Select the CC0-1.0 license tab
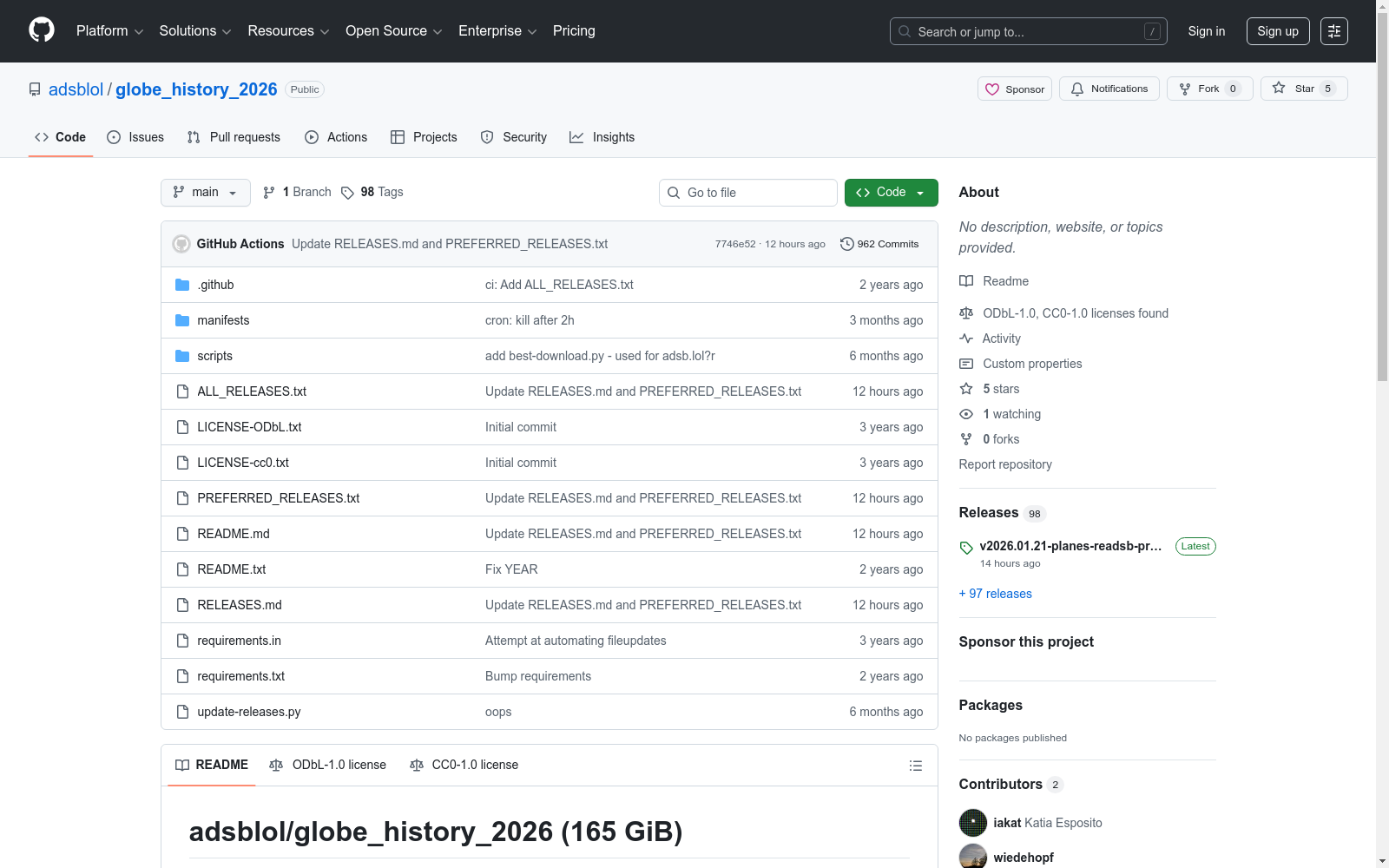The image size is (1389, 868). [x=464, y=766]
